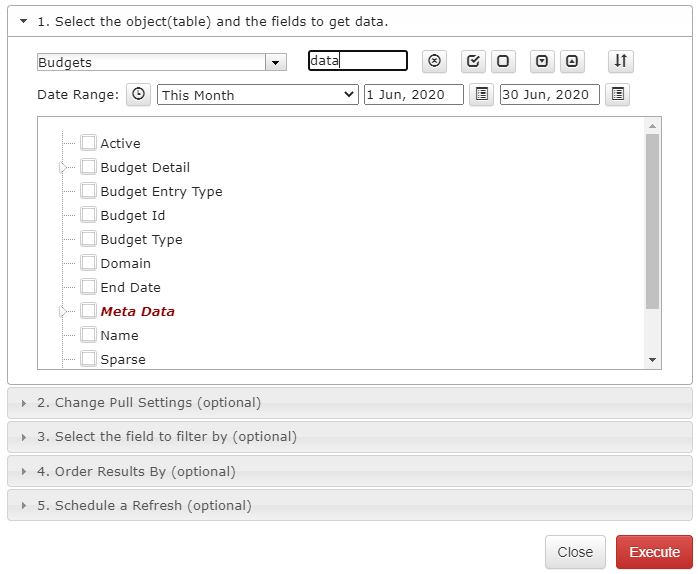Click the check all fields icon
Screen dimensions: 698x574
(473, 61)
